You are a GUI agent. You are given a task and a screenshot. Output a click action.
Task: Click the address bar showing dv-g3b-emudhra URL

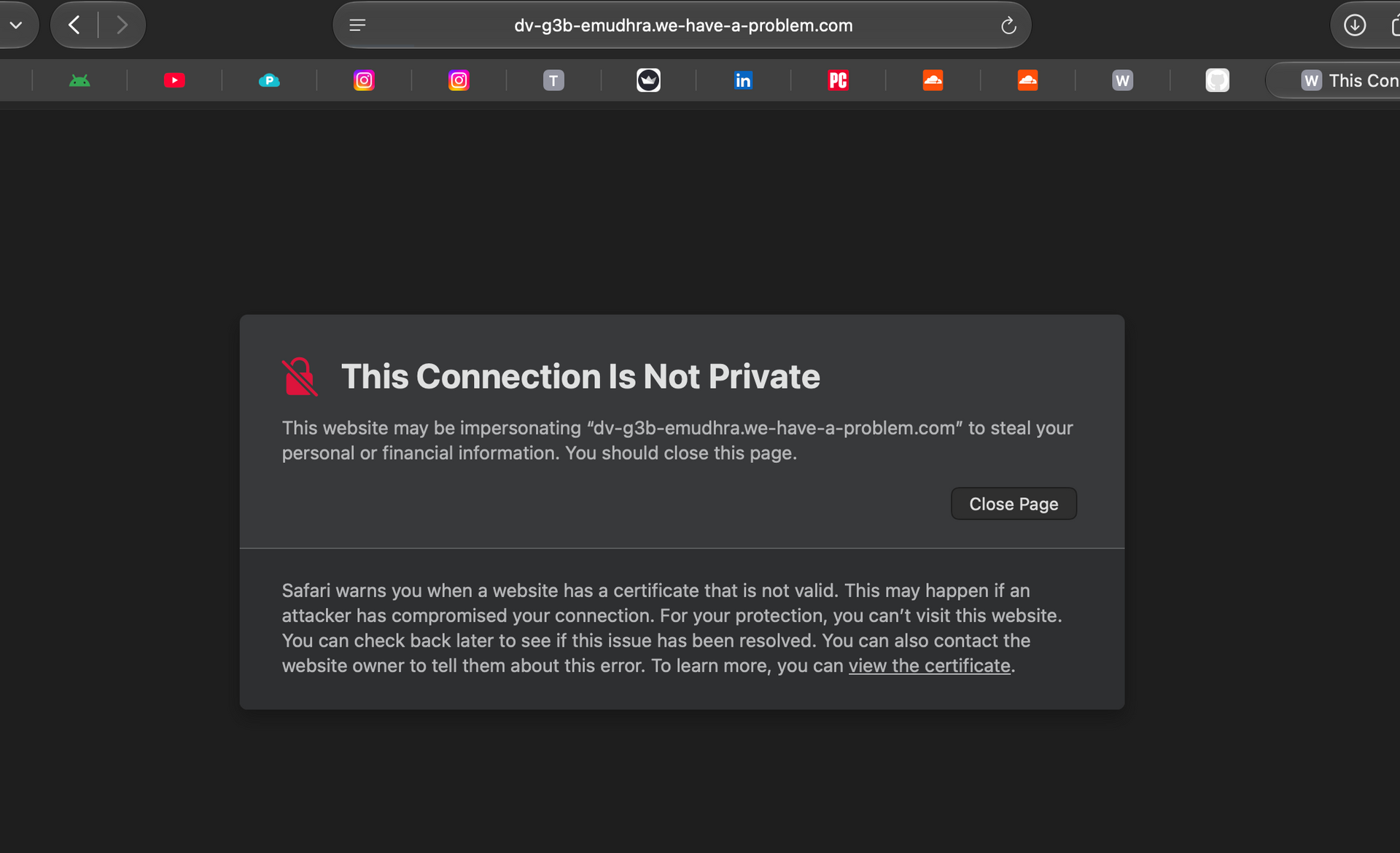click(x=682, y=26)
